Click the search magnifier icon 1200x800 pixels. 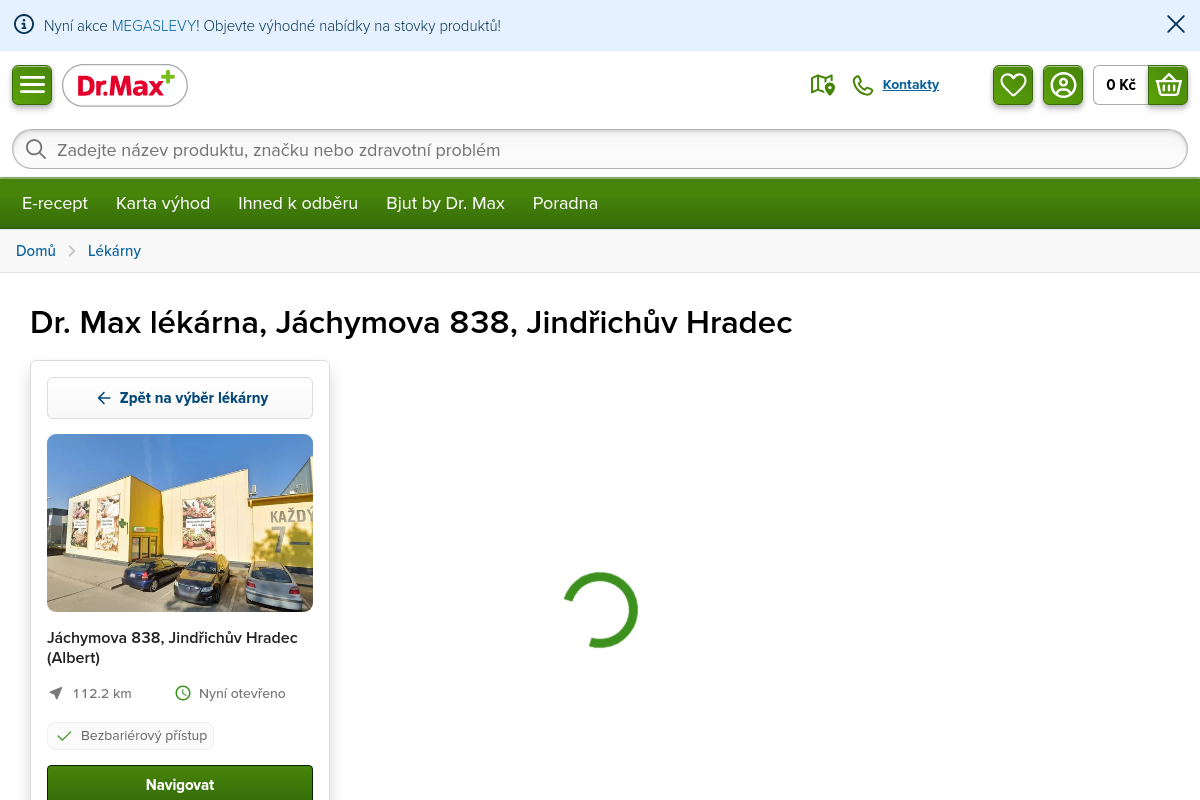click(x=36, y=150)
